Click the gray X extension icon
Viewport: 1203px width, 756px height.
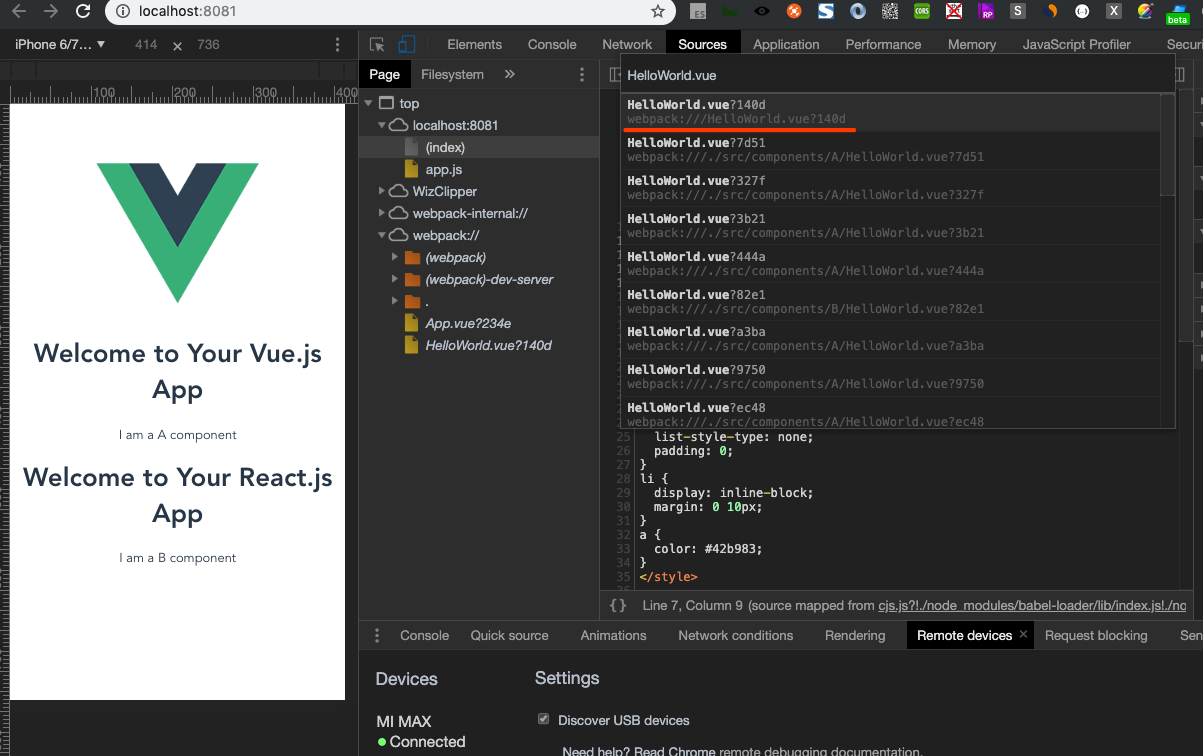(x=1114, y=12)
